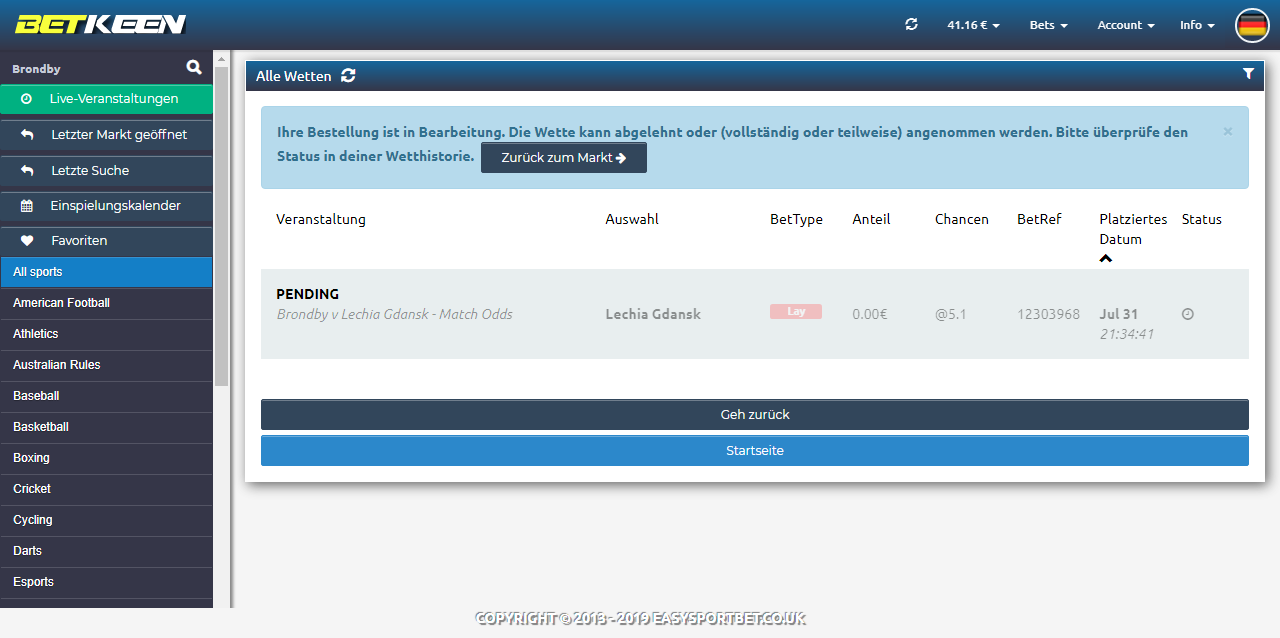The height and width of the screenshot is (638, 1280).
Task: Choose Darts sport
Action: [x=106, y=551]
